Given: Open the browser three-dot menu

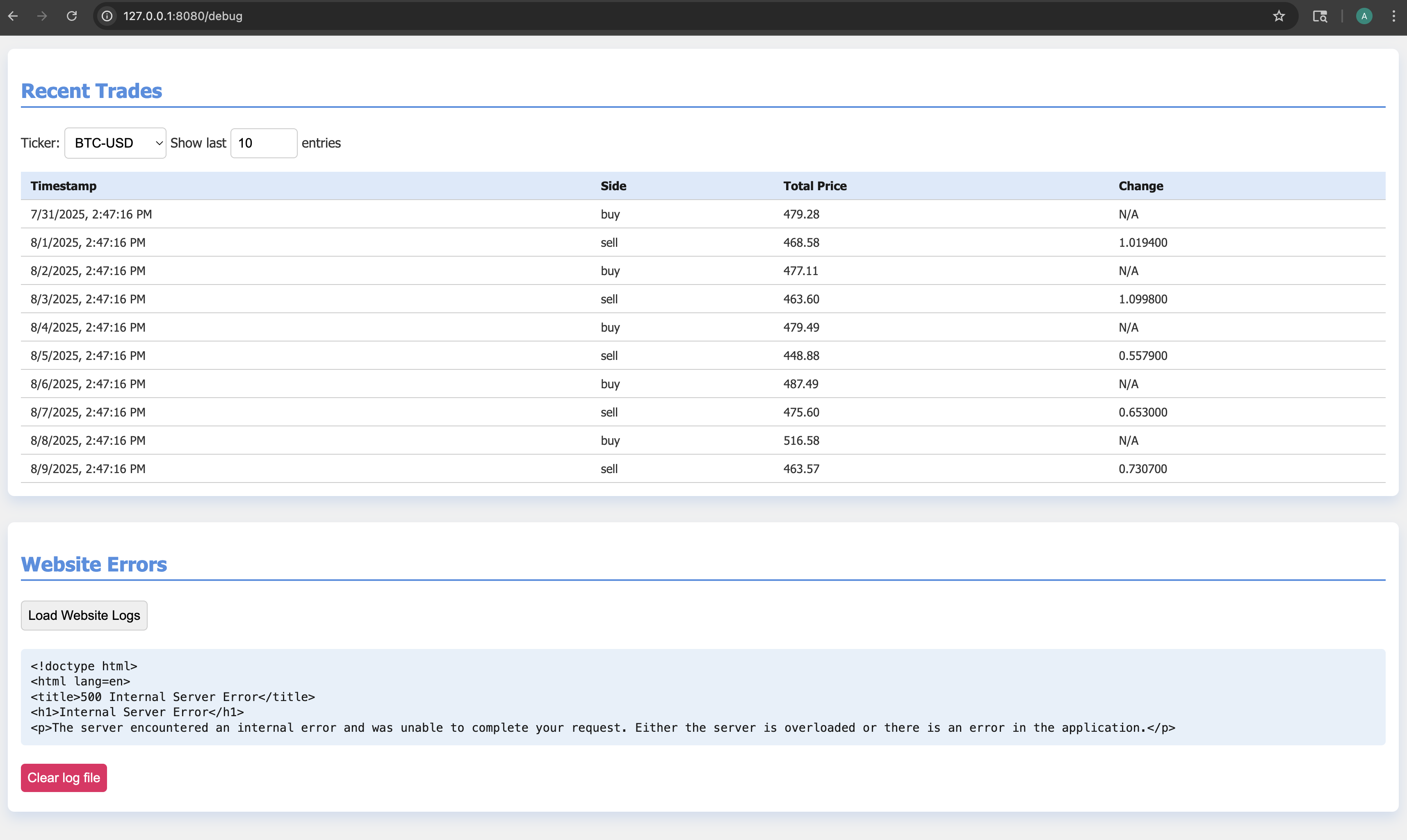Looking at the screenshot, I should 1393,16.
